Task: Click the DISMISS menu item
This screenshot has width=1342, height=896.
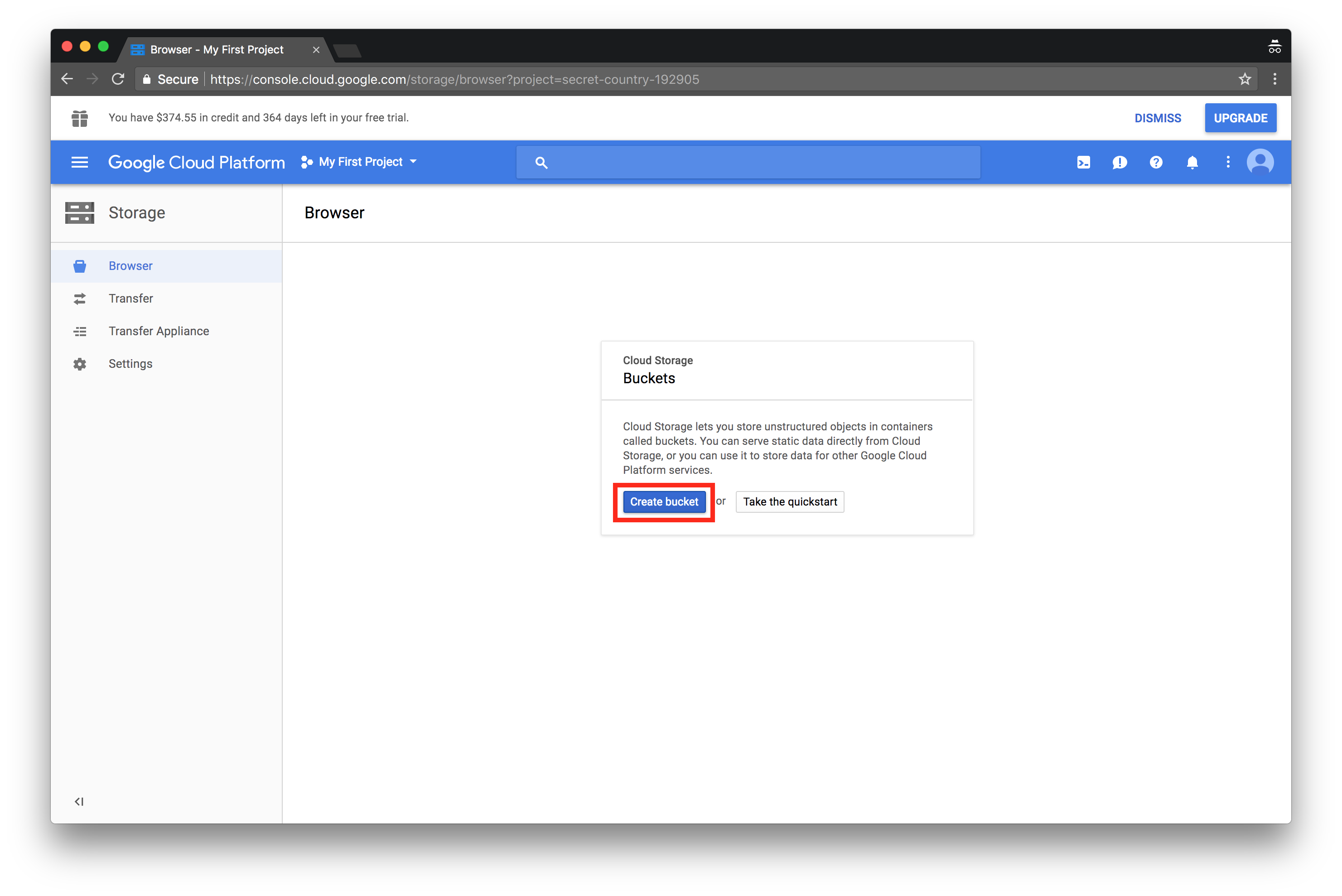Action: point(1158,117)
